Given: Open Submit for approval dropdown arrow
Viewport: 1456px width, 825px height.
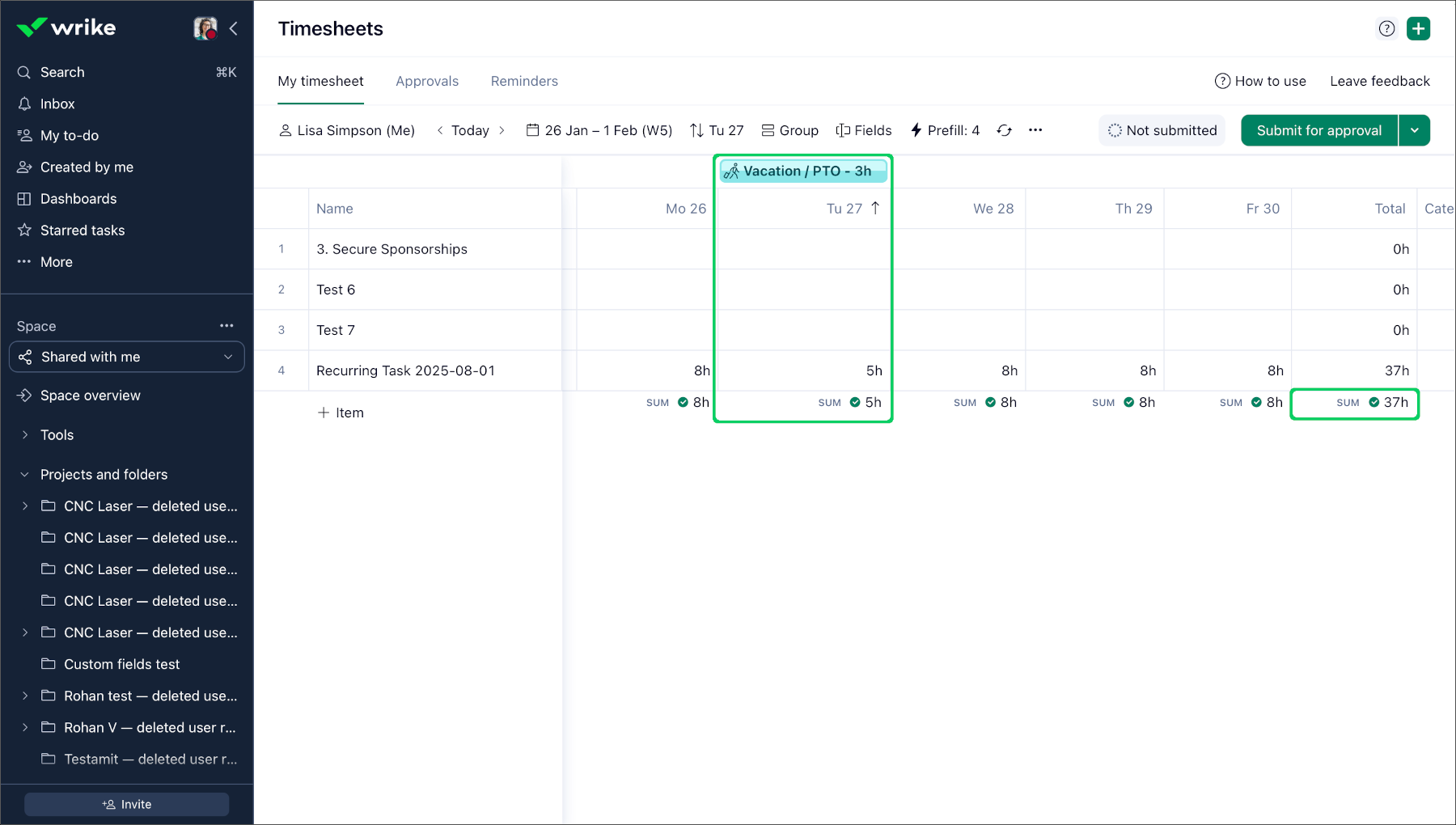Looking at the screenshot, I should pos(1414,130).
